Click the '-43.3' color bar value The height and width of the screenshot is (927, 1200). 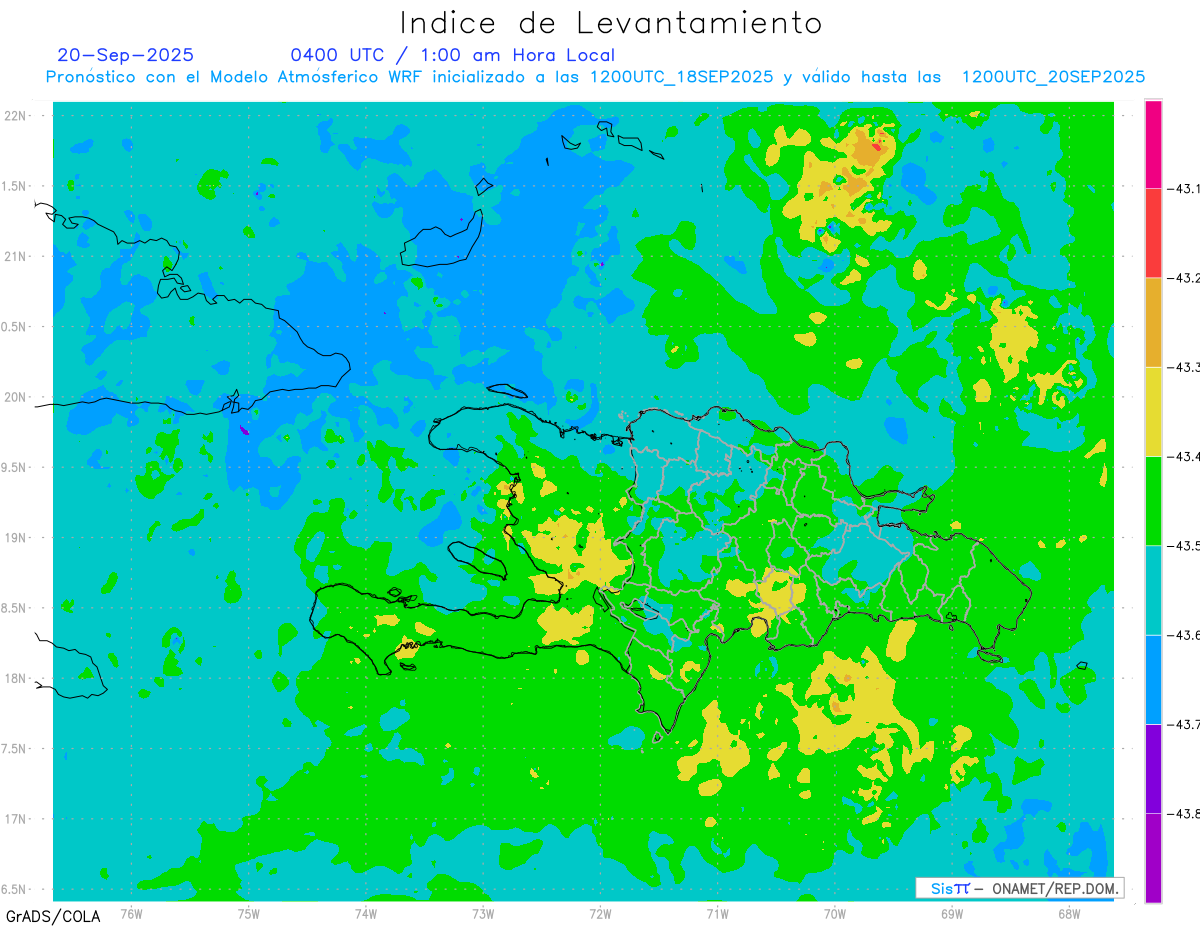[x=1185, y=367]
